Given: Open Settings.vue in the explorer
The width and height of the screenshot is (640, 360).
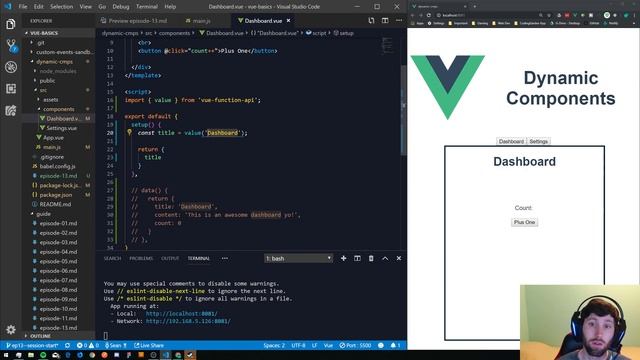Looking at the screenshot, I should coord(61,128).
